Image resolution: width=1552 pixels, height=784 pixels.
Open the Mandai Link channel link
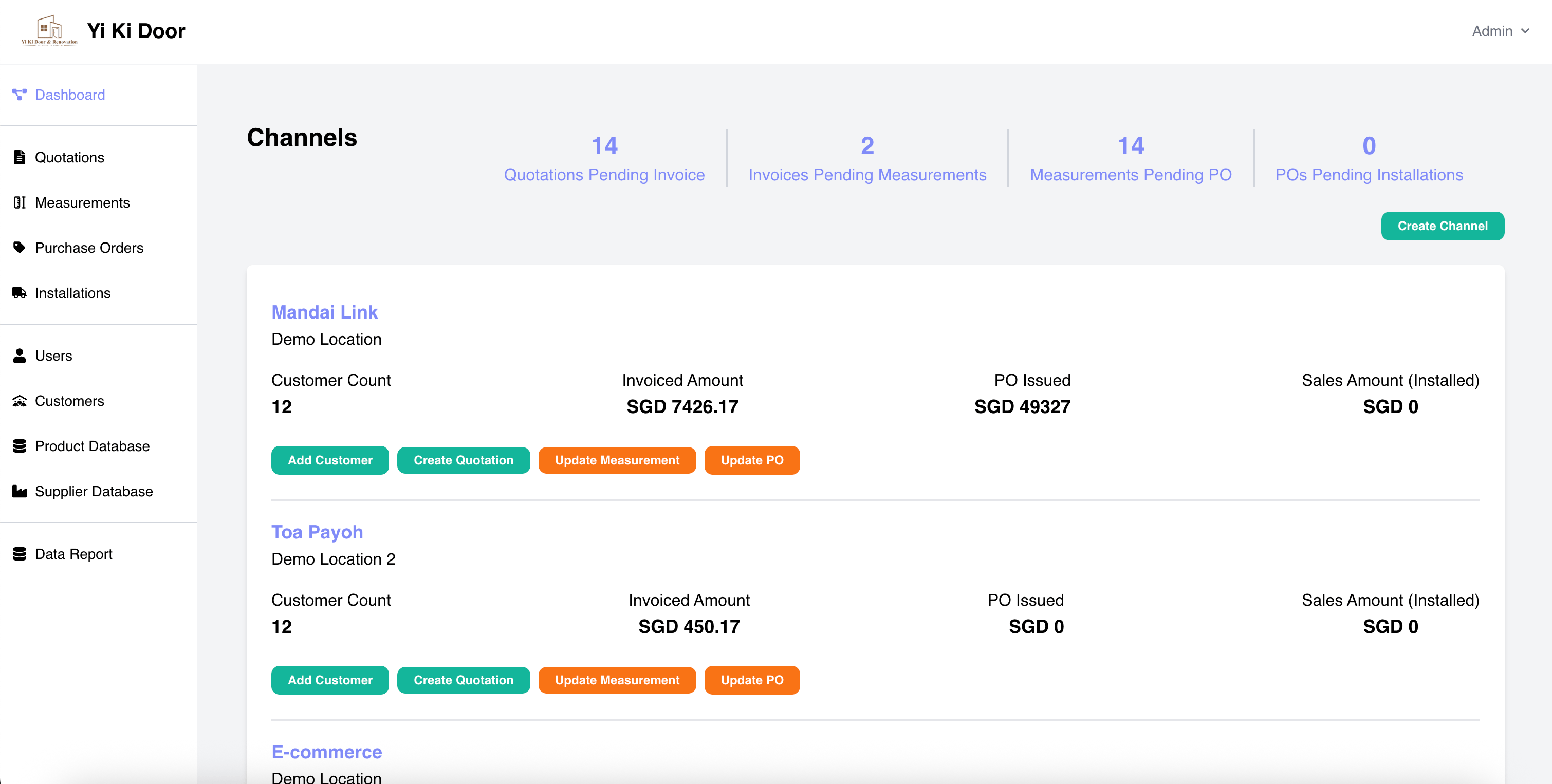tap(324, 311)
